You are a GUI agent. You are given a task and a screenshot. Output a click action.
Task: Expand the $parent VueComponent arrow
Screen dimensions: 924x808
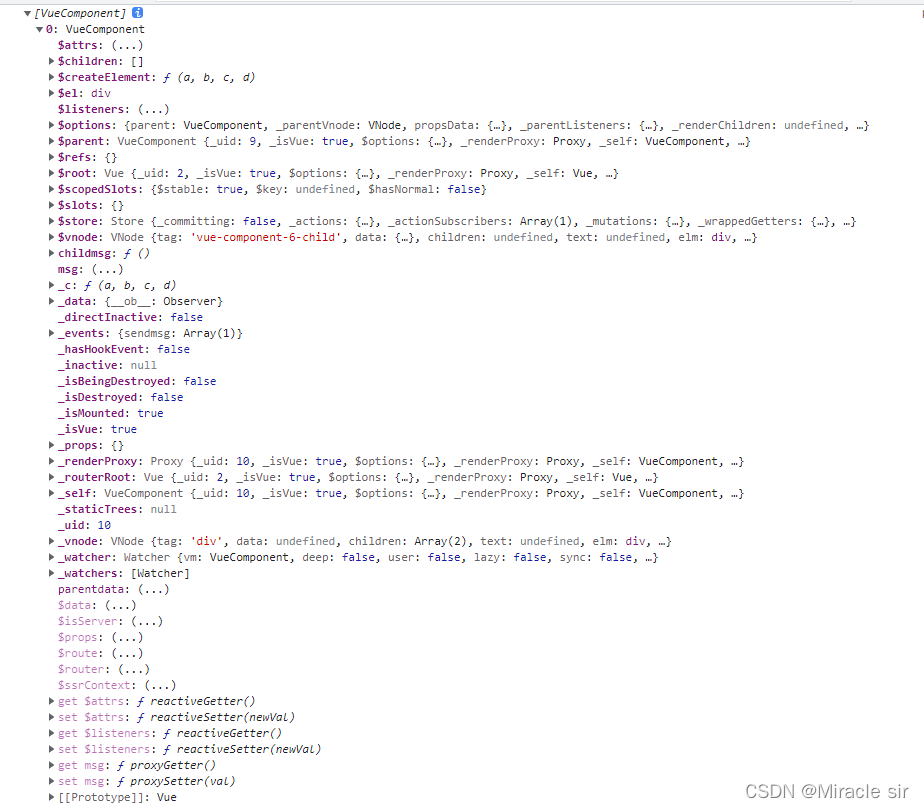[51, 141]
